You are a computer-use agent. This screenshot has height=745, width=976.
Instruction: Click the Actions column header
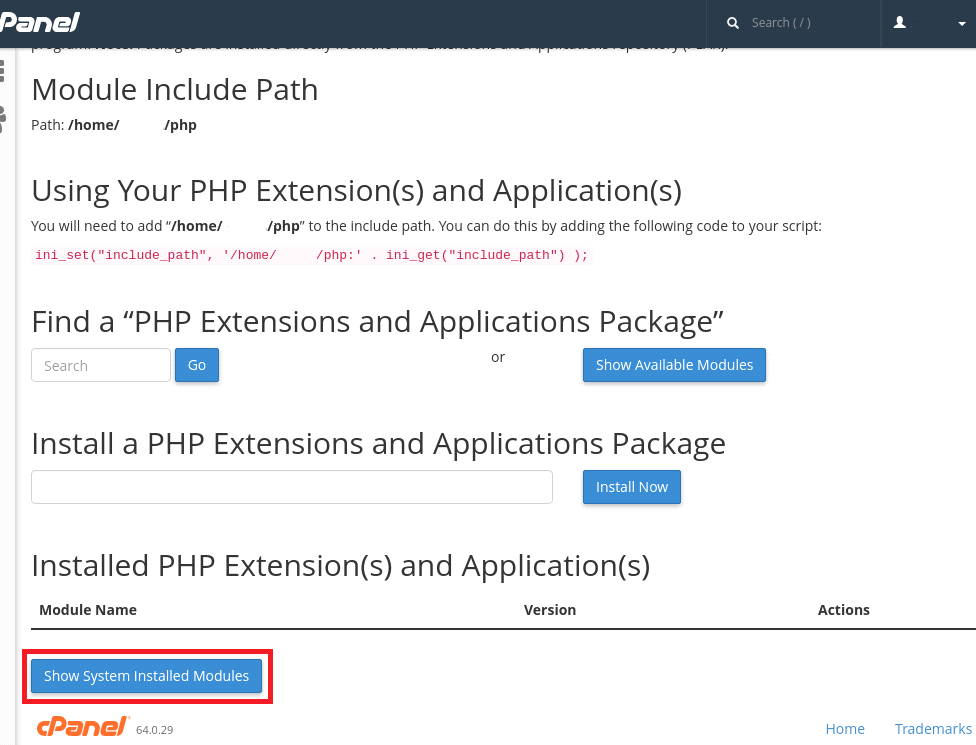pos(843,610)
